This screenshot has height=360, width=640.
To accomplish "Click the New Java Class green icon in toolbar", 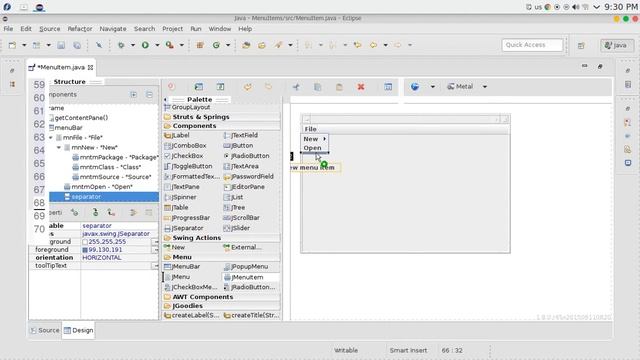I will 216,45.
